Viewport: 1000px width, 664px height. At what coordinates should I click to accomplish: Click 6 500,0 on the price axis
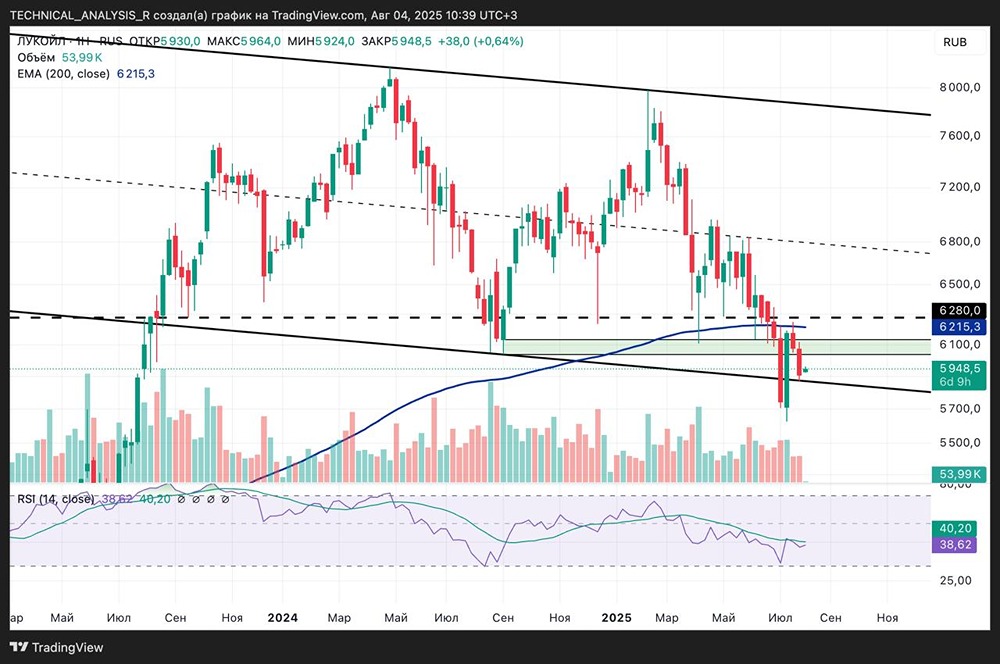click(960, 284)
